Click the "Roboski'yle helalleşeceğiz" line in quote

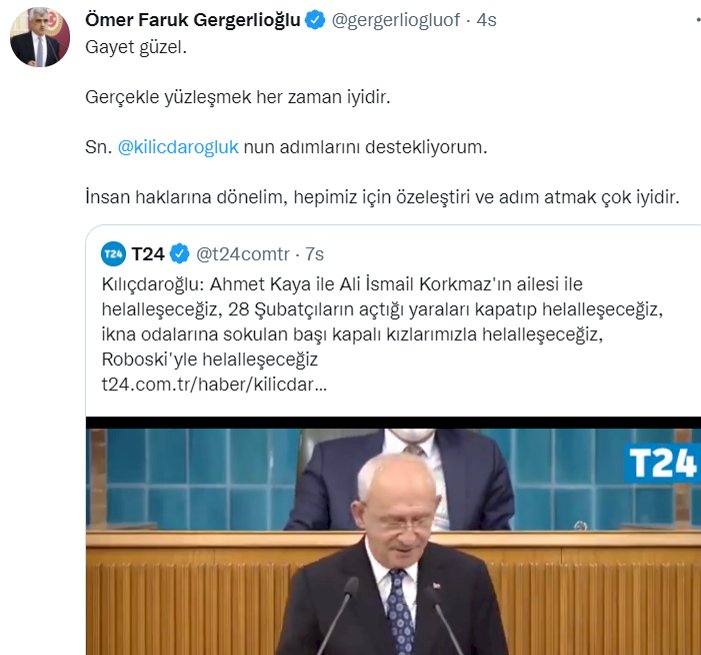(210, 359)
